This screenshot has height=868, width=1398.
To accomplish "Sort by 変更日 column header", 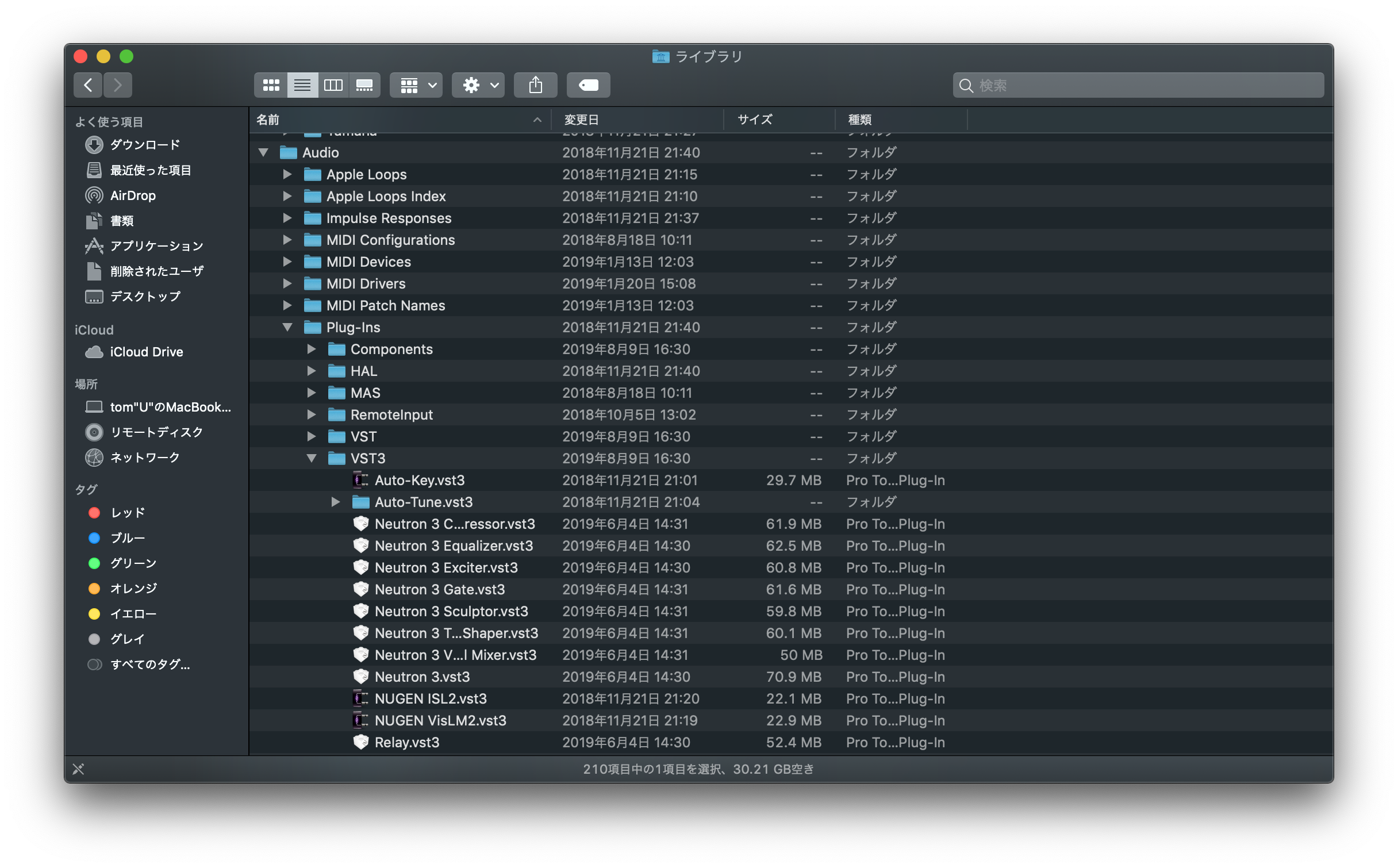I will pyautogui.click(x=637, y=120).
